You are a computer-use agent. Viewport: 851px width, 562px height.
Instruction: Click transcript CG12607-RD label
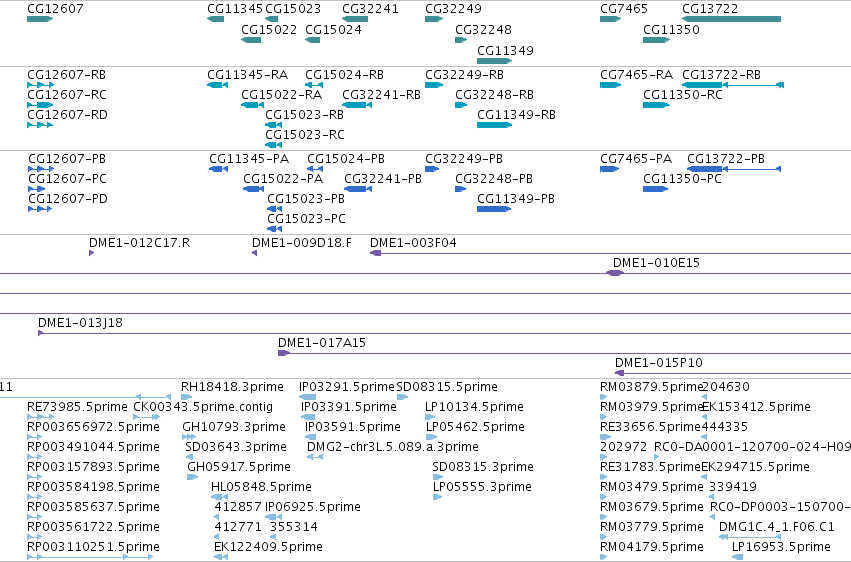pos(67,114)
